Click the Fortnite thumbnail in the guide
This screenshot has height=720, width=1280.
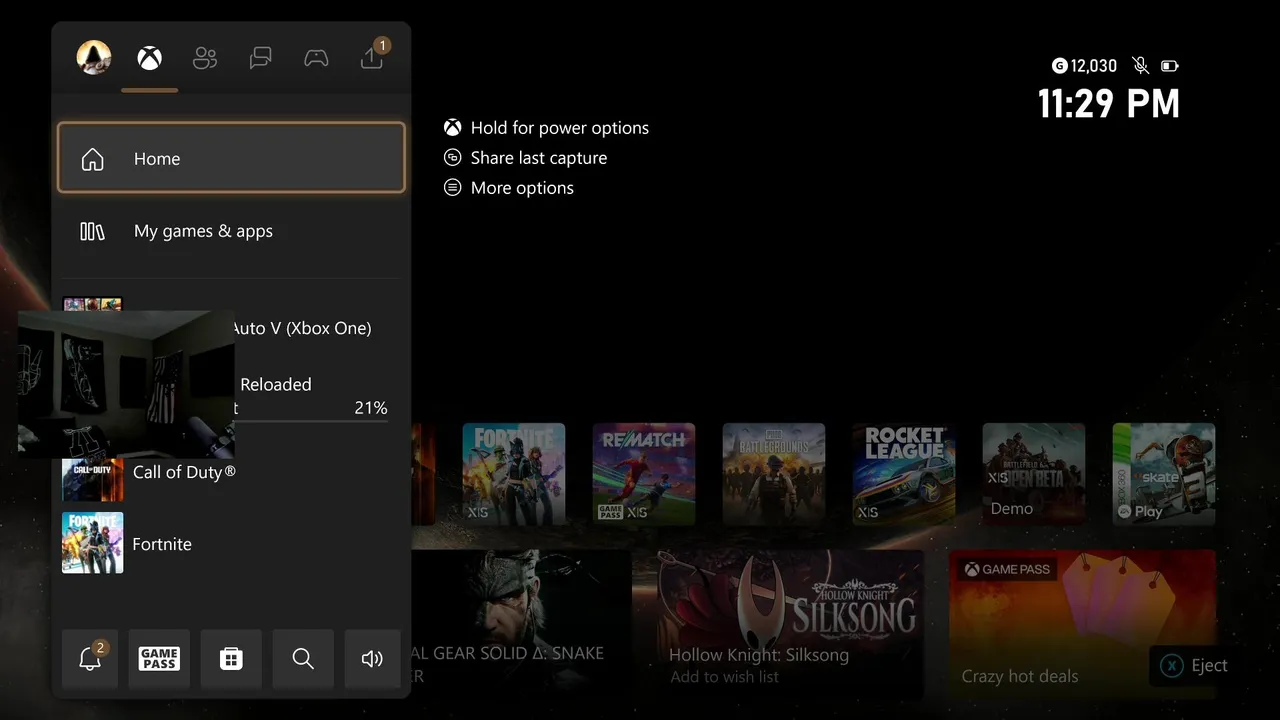coord(93,543)
